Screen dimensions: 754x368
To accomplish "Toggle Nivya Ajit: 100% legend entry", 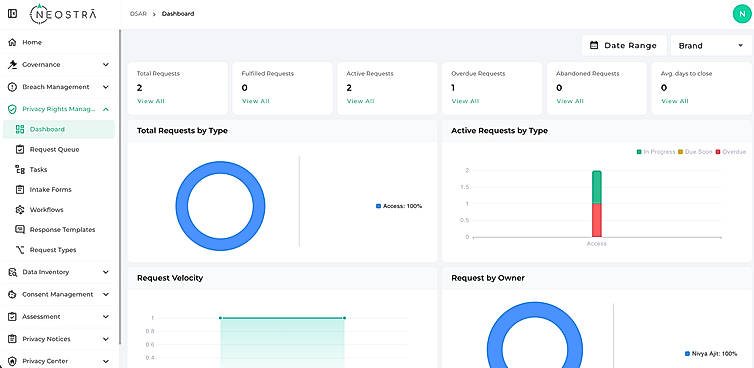I will (711, 354).
